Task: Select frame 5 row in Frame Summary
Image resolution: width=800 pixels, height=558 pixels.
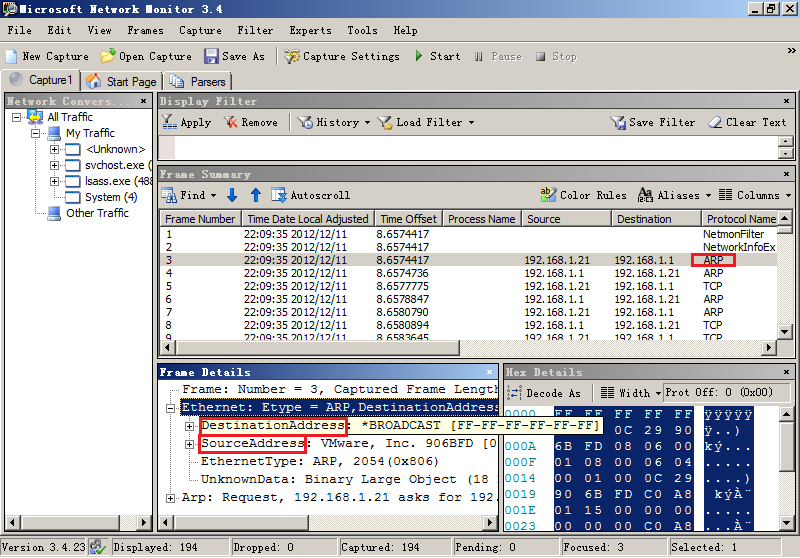Action: point(468,286)
